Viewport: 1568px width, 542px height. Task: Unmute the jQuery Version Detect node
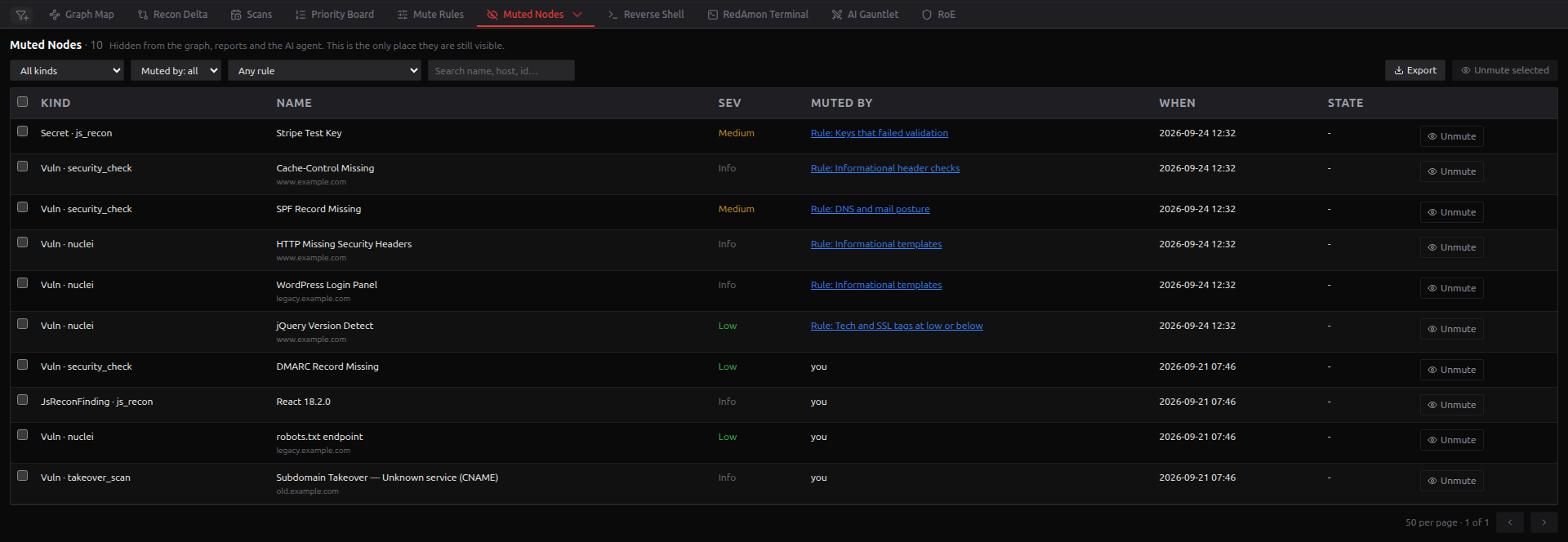point(1451,329)
